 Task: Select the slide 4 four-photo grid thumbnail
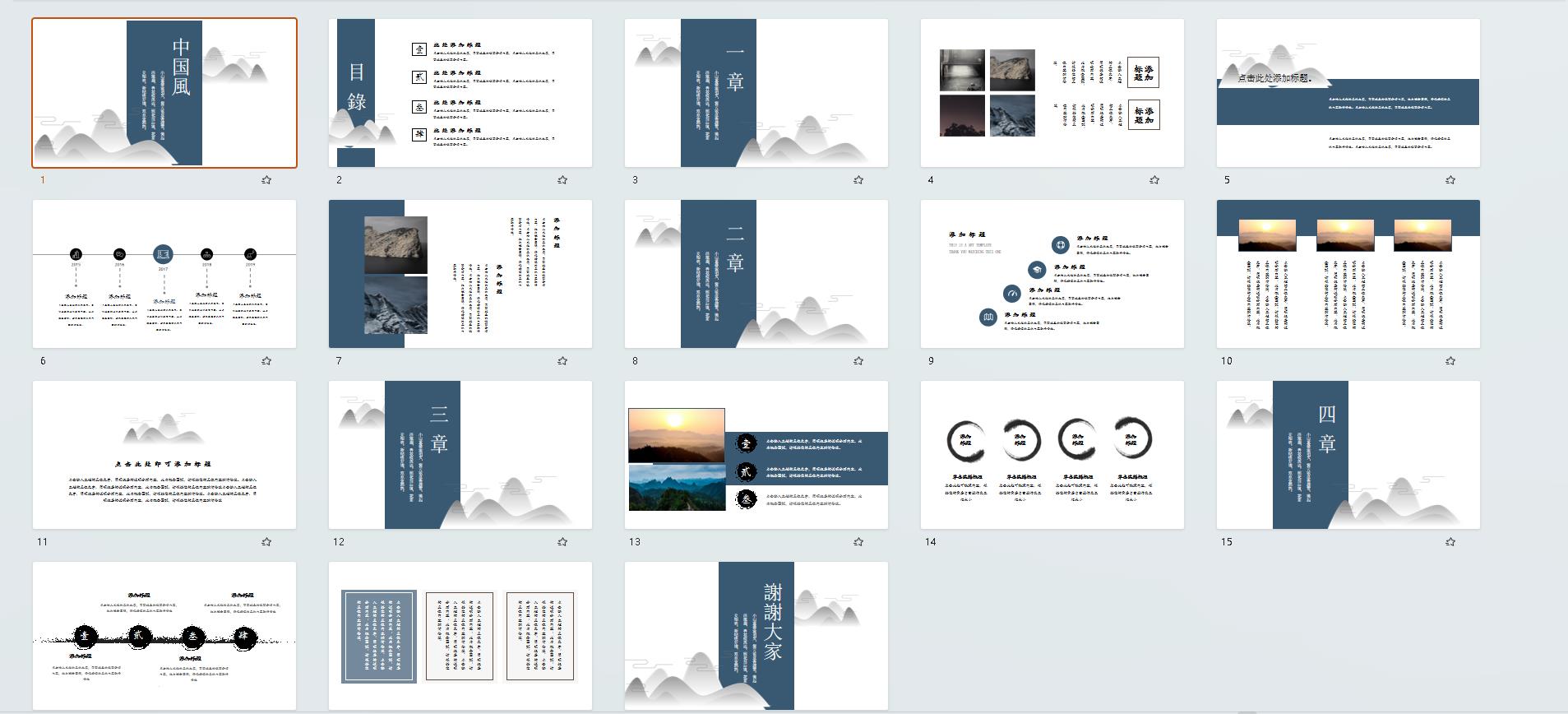1052,93
